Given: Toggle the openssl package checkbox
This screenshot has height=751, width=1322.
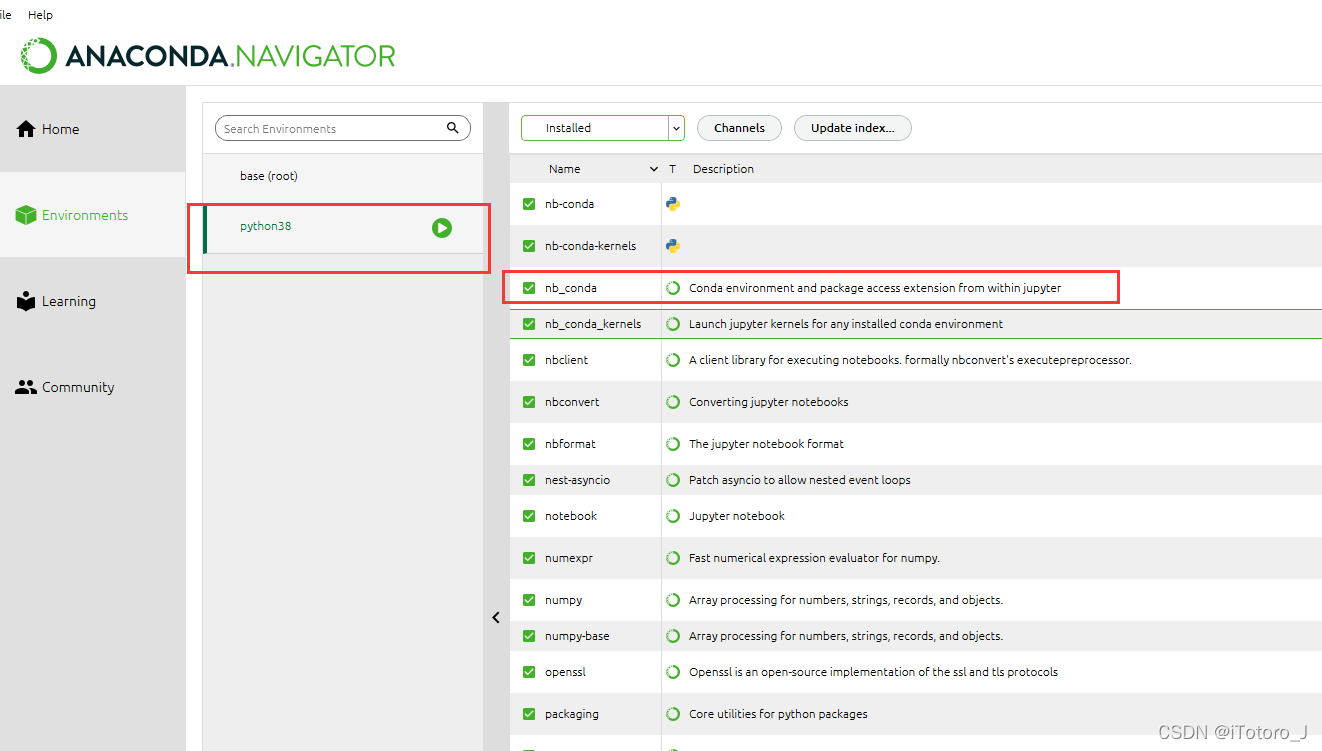Looking at the screenshot, I should tap(529, 672).
